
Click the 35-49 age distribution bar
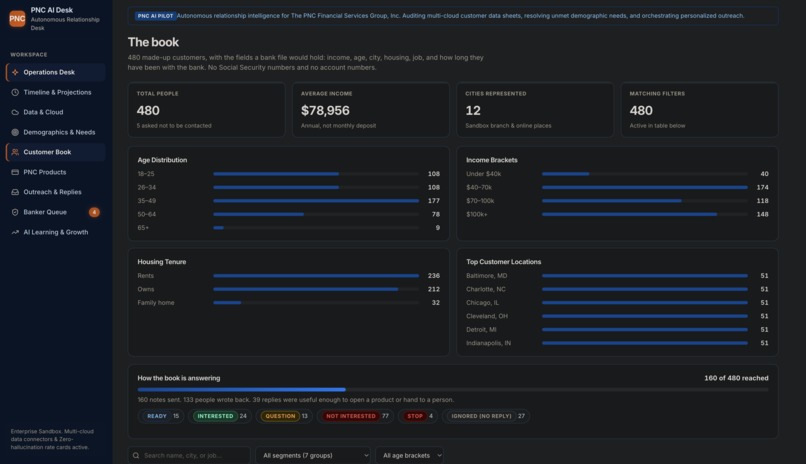click(x=316, y=201)
